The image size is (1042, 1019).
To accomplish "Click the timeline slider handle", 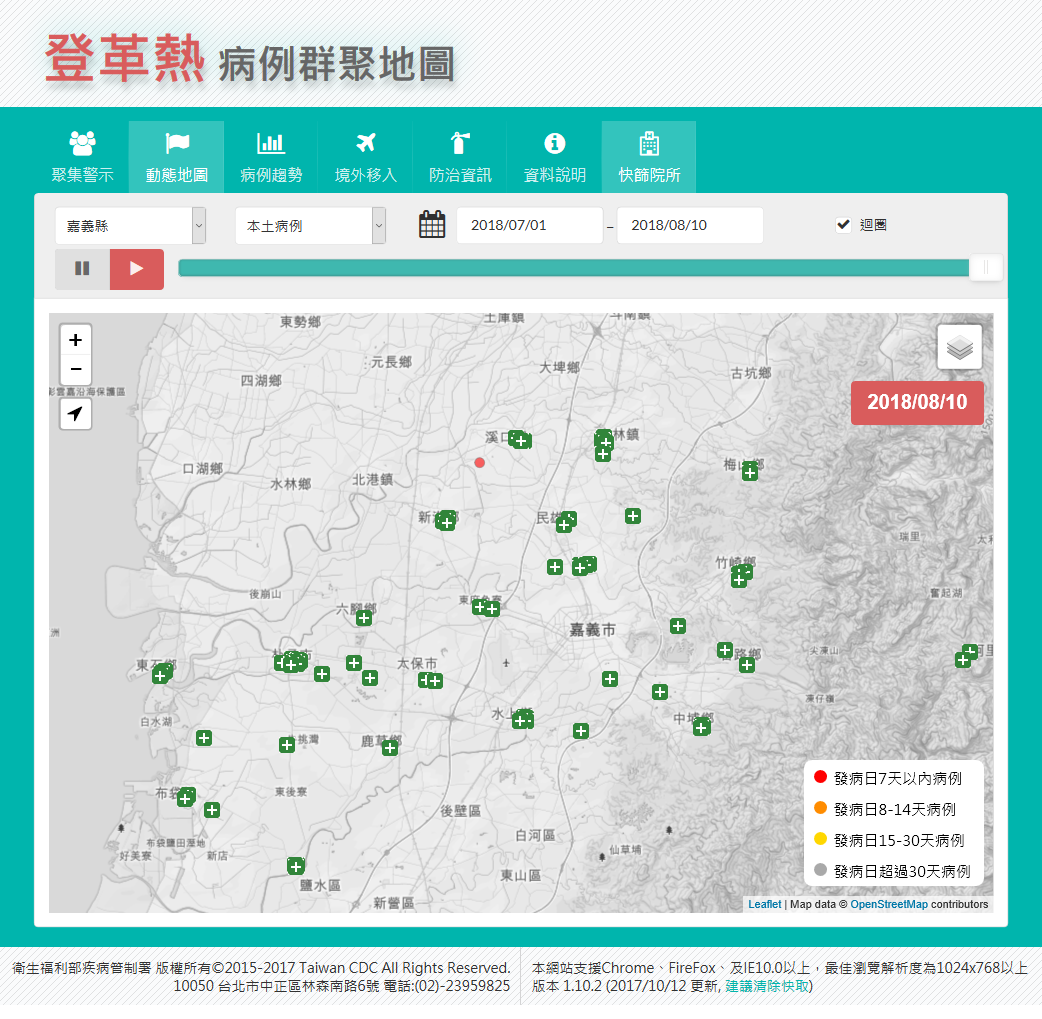I will pos(986,267).
